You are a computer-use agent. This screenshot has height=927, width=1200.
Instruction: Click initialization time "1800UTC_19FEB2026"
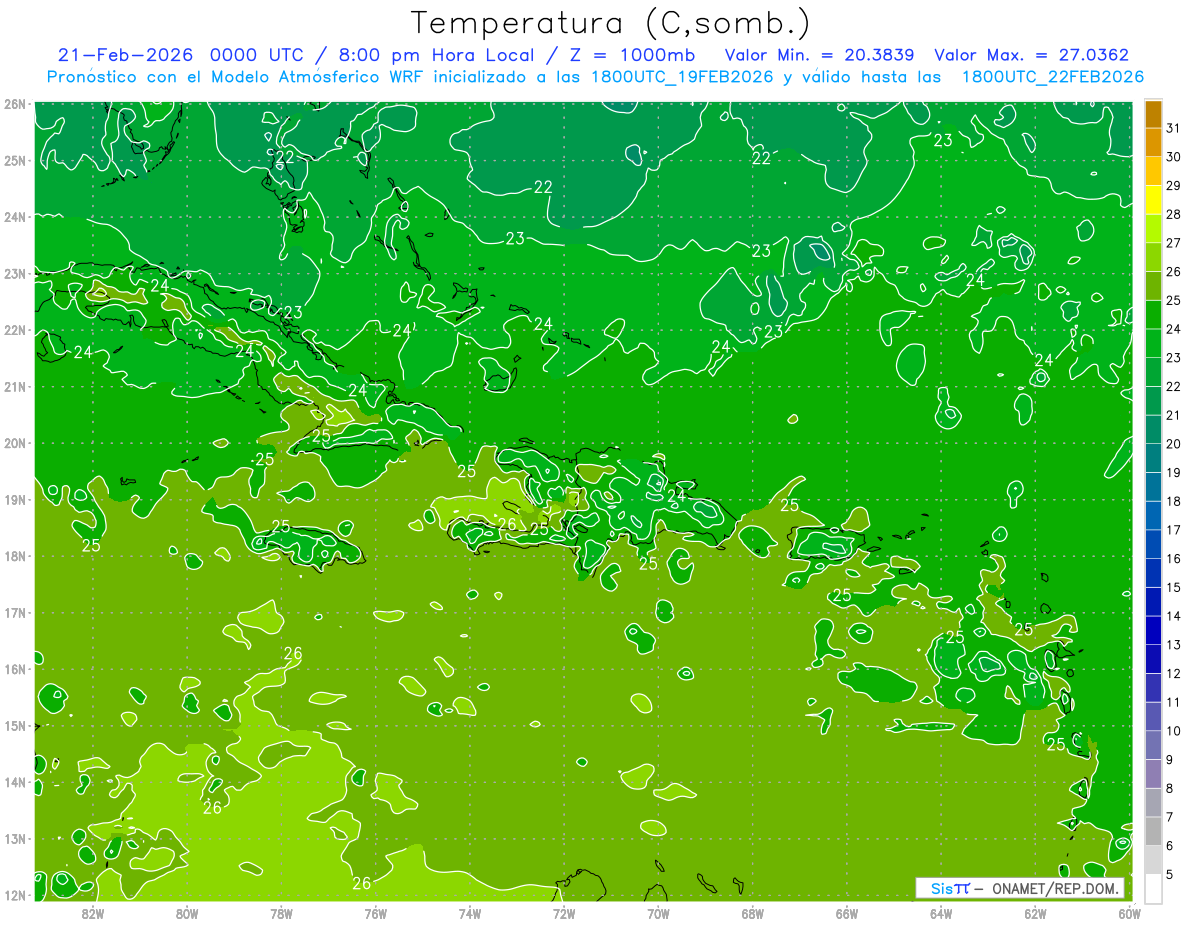(682, 77)
